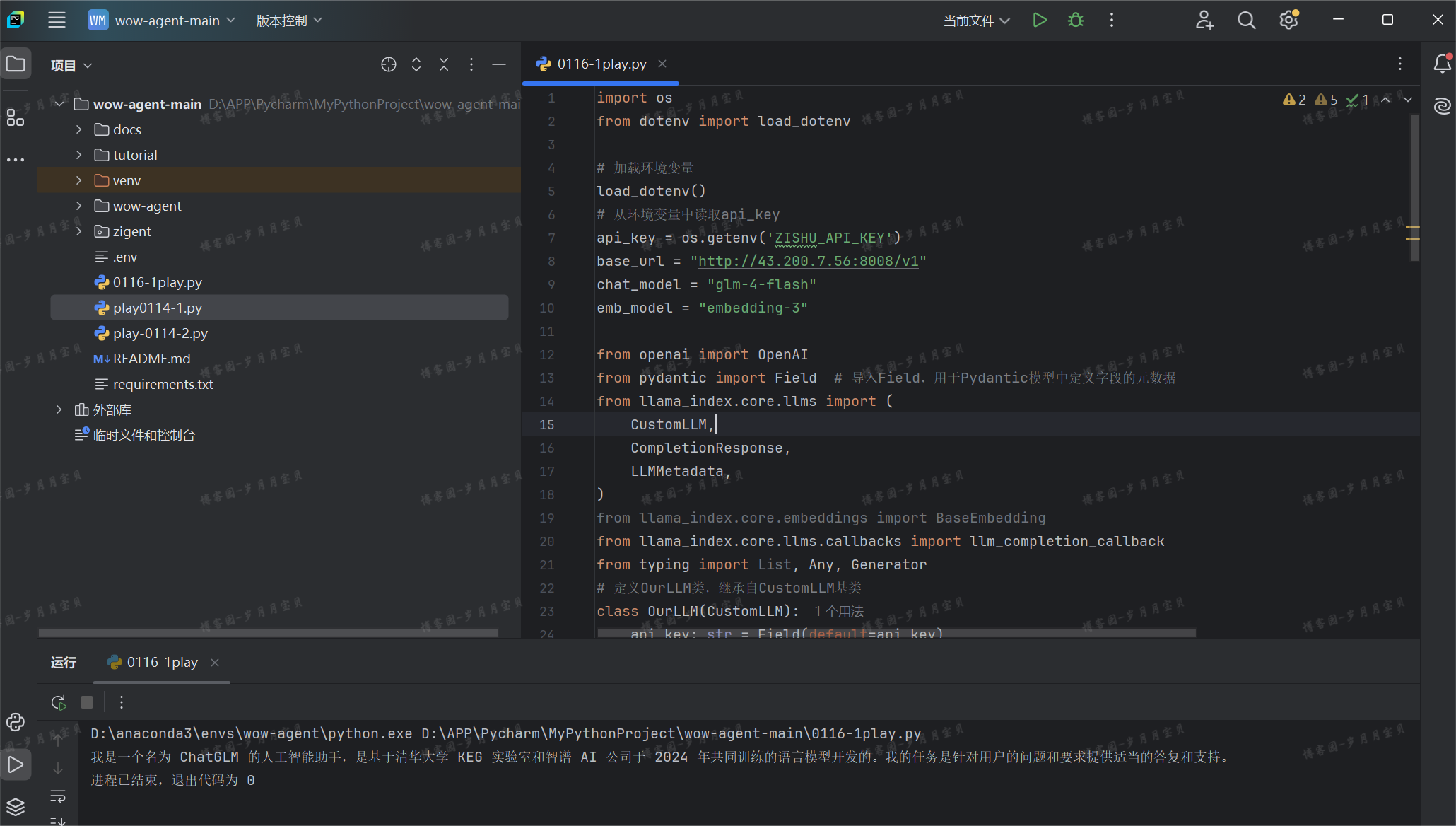1456x826 pixels.
Task: Open IDE settings gear icon
Action: coord(1288,21)
